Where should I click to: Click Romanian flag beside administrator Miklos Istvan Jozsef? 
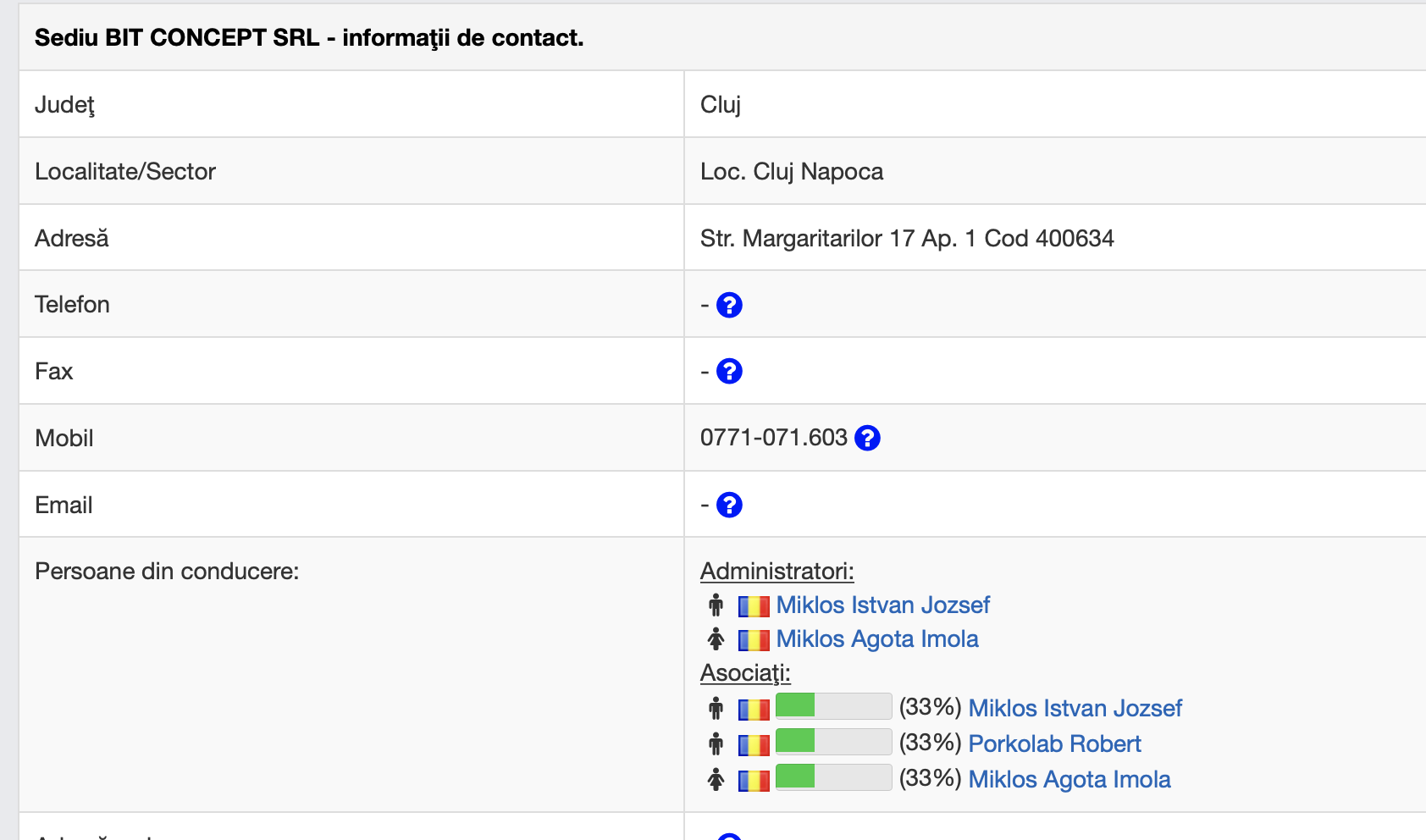pyautogui.click(x=754, y=606)
